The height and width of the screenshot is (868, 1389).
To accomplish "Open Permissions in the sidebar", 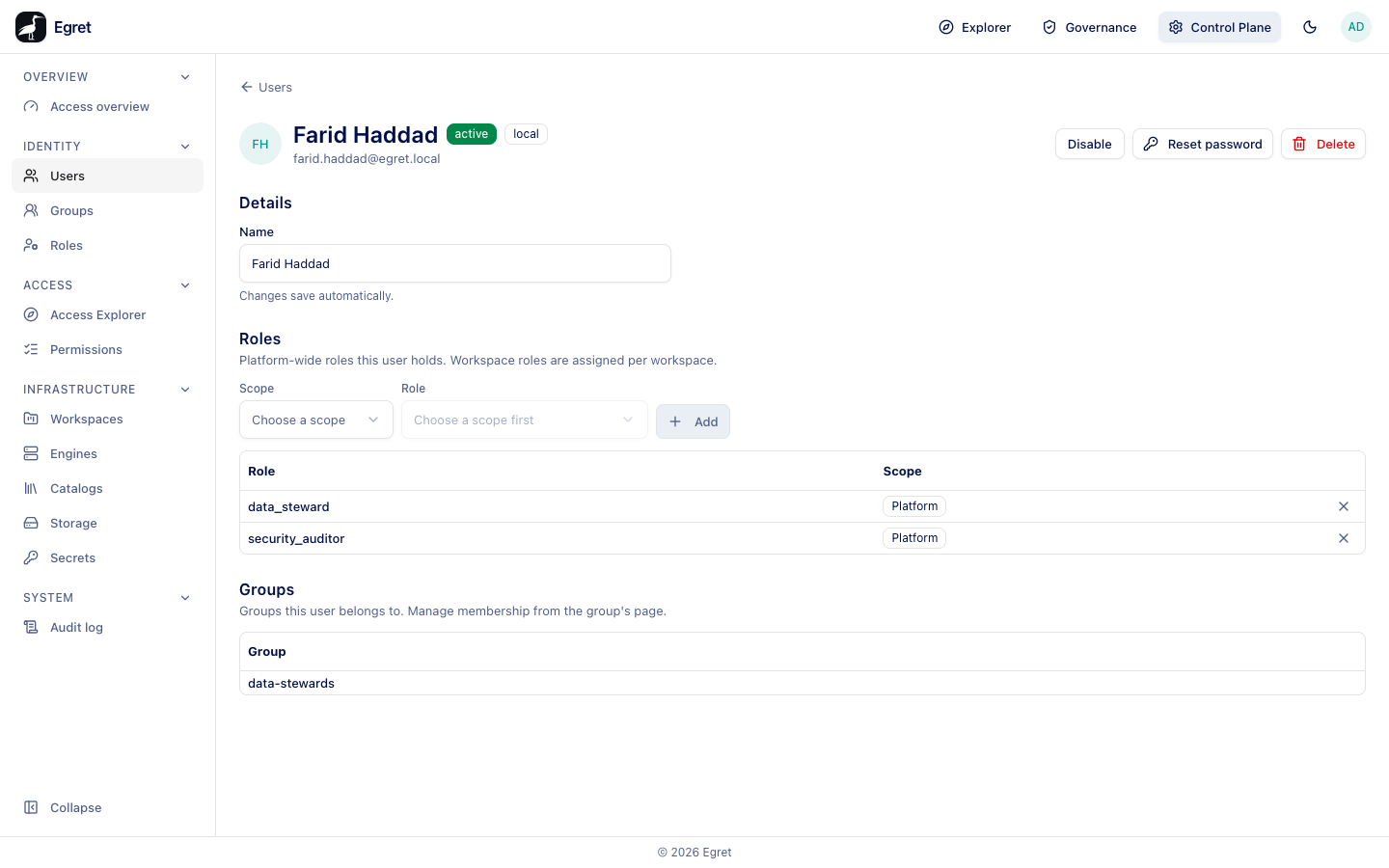I will (107, 349).
